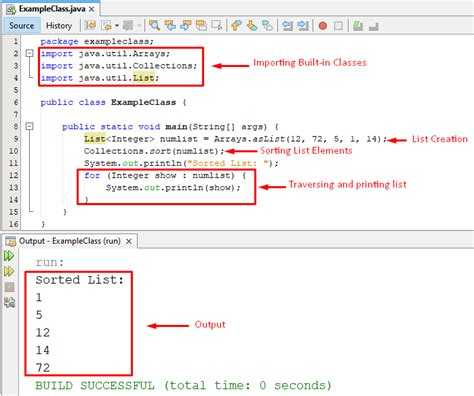The image size is (474, 396).
Task: Open the Back history dropdown arrow
Action: pyautogui.click(x=117, y=25)
